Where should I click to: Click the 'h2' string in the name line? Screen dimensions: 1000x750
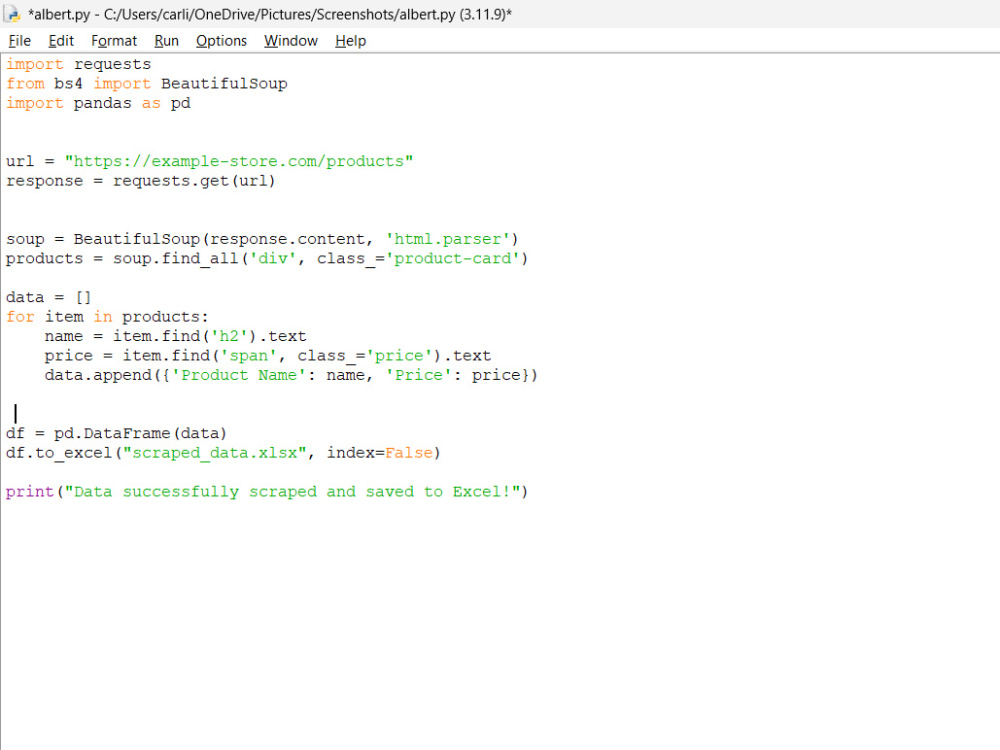click(x=228, y=336)
